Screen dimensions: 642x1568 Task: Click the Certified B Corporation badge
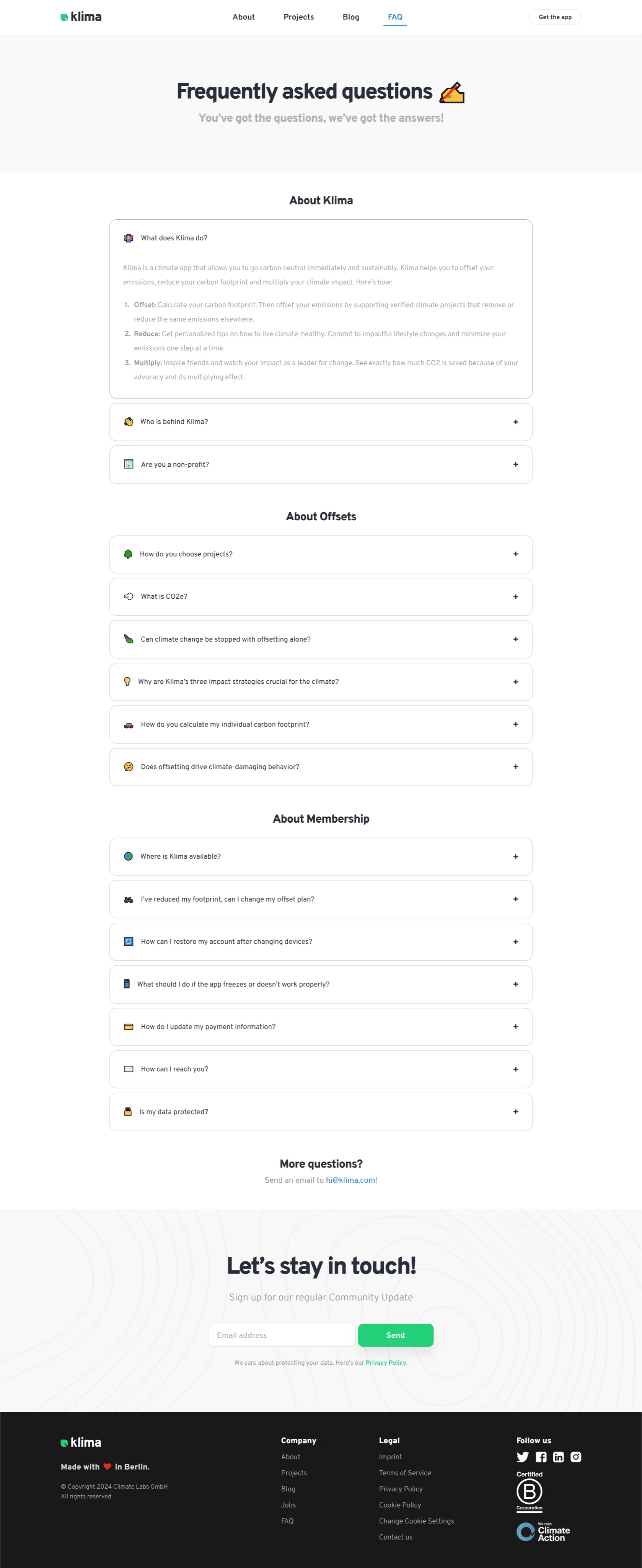pyautogui.click(x=530, y=1491)
